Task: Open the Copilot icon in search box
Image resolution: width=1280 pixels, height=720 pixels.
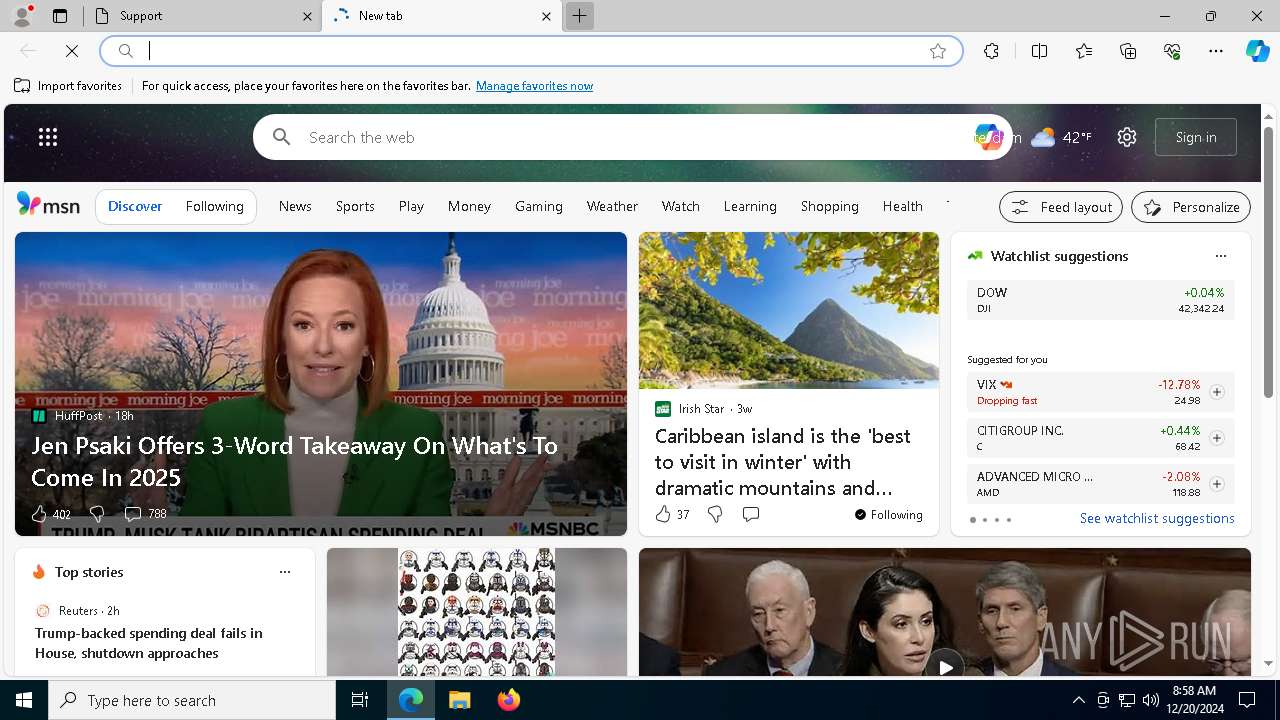Action: coord(987,137)
